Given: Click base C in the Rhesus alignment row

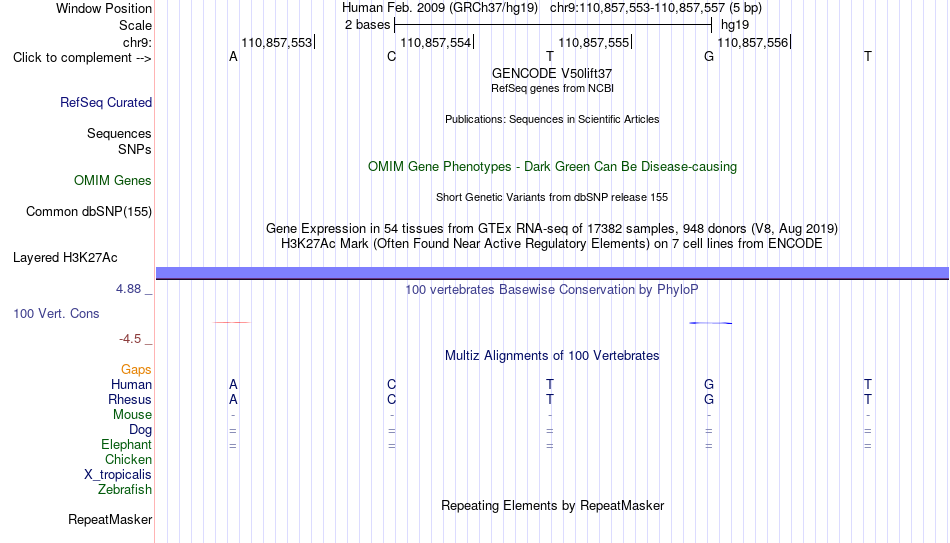Looking at the screenshot, I should click(391, 399).
